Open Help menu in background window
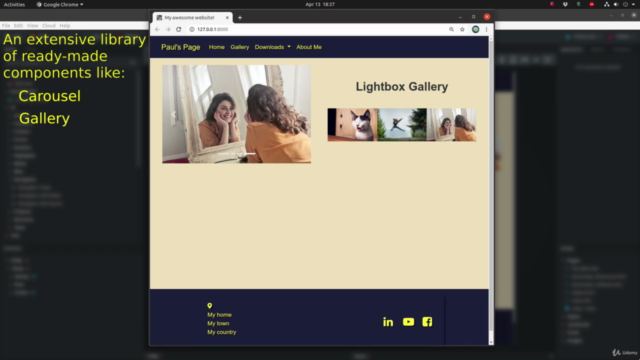This screenshot has width=640, height=360. pyautogui.click(x=64, y=26)
